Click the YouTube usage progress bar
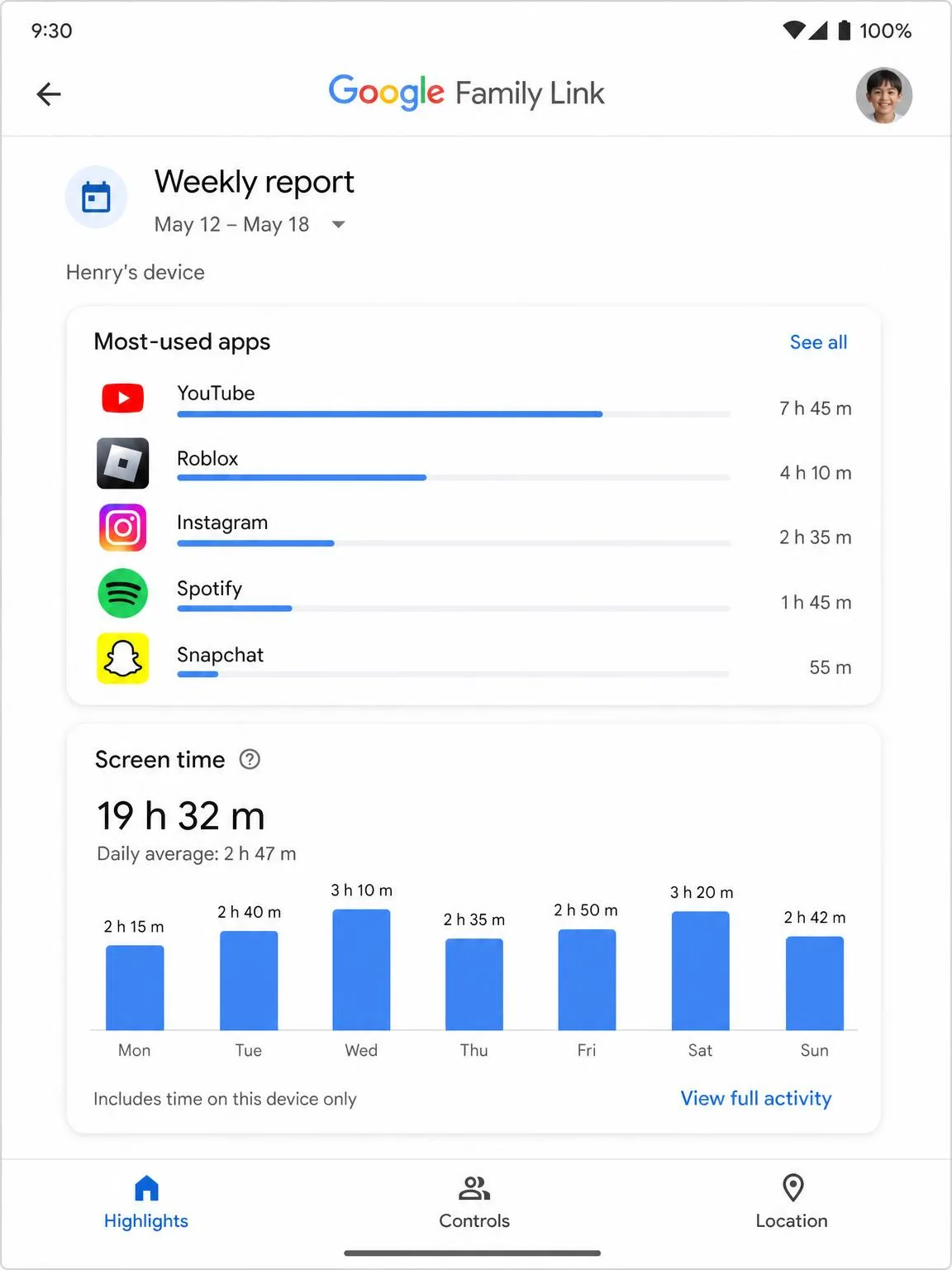This screenshot has width=952, height=1270. [454, 414]
